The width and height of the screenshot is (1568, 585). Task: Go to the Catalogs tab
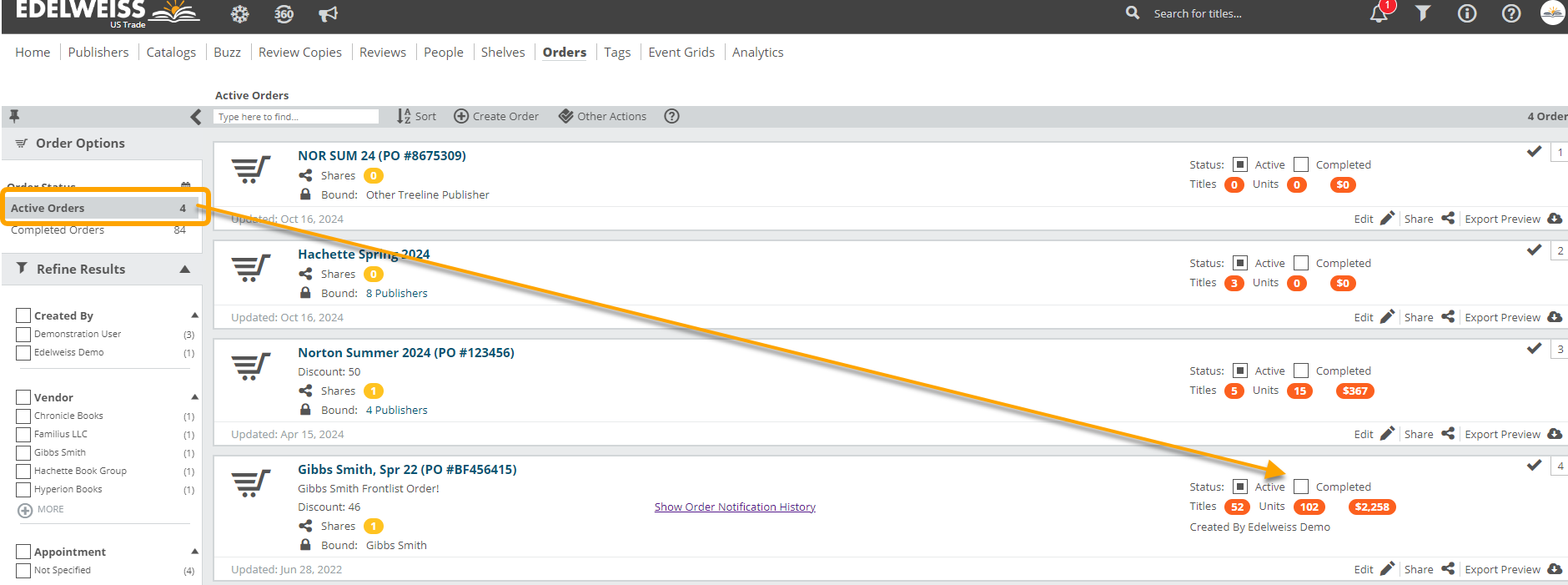tap(171, 52)
